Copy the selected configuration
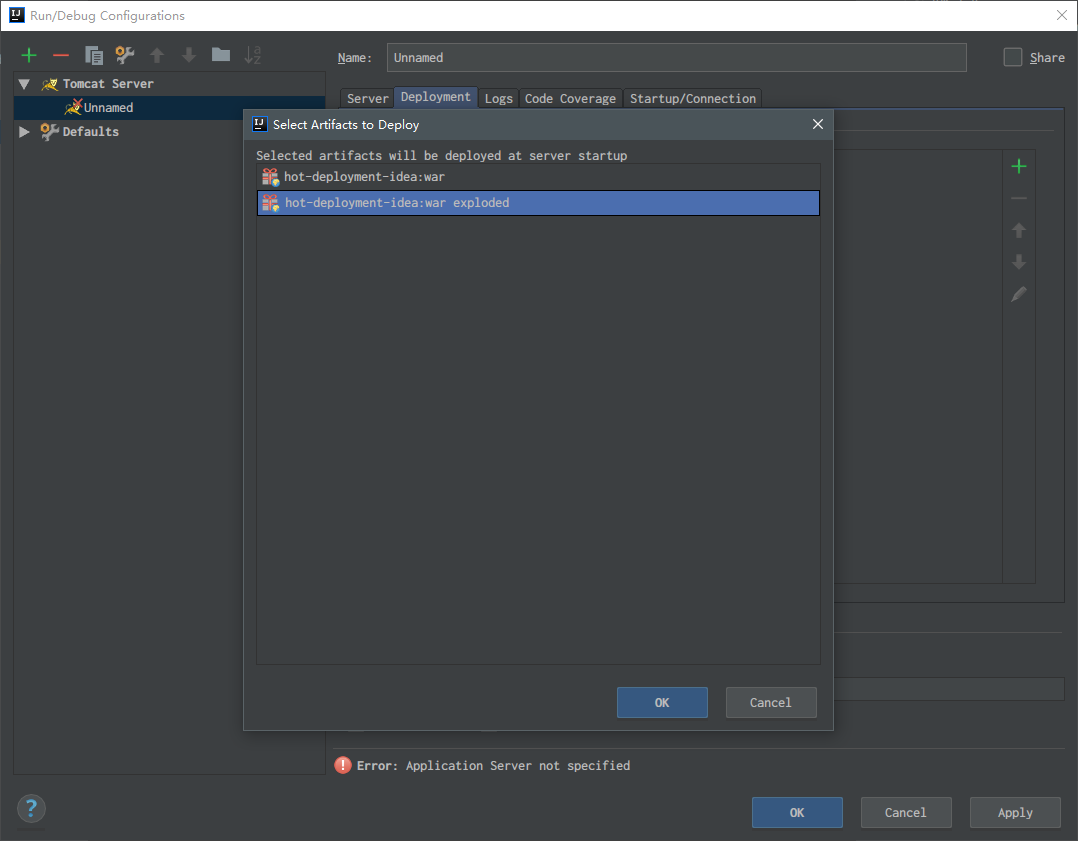 click(x=94, y=55)
